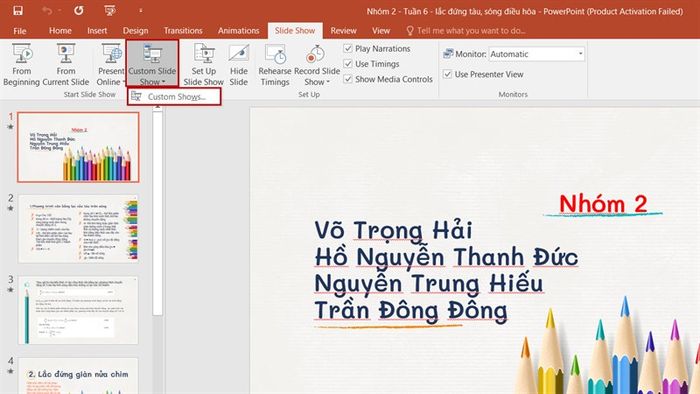The width and height of the screenshot is (700, 394).
Task: Click the Repeat icon in quick access toolbar
Action: 79,11
